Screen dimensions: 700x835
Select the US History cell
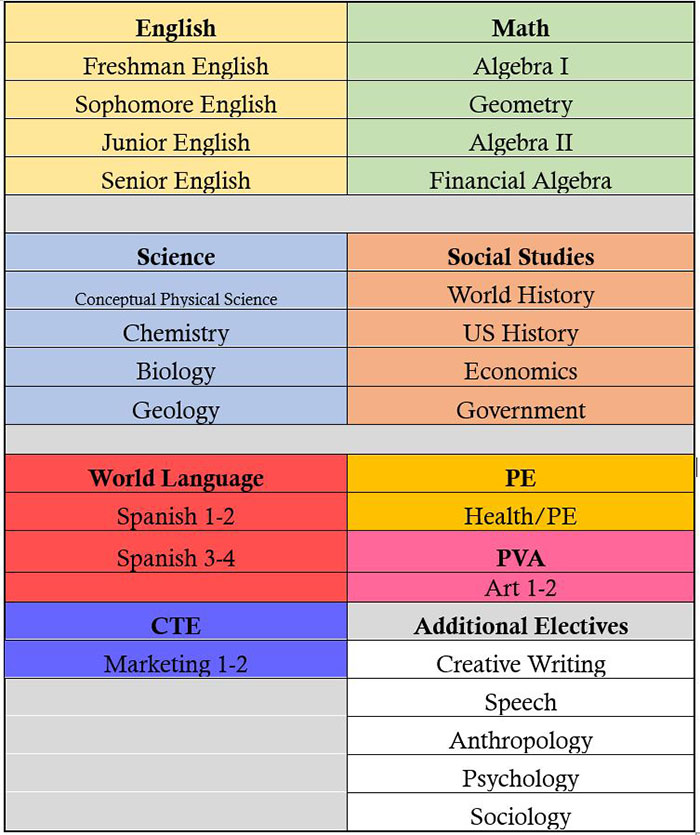(x=520, y=329)
